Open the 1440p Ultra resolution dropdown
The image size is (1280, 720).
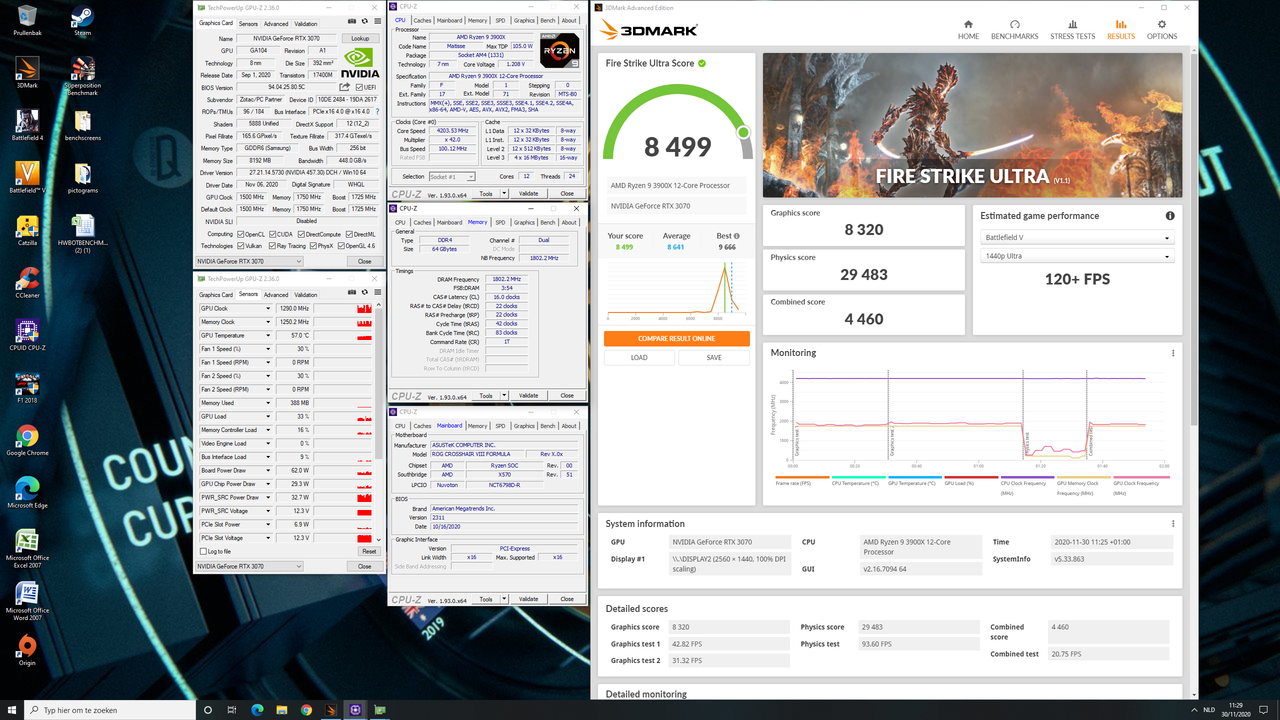click(x=1075, y=257)
